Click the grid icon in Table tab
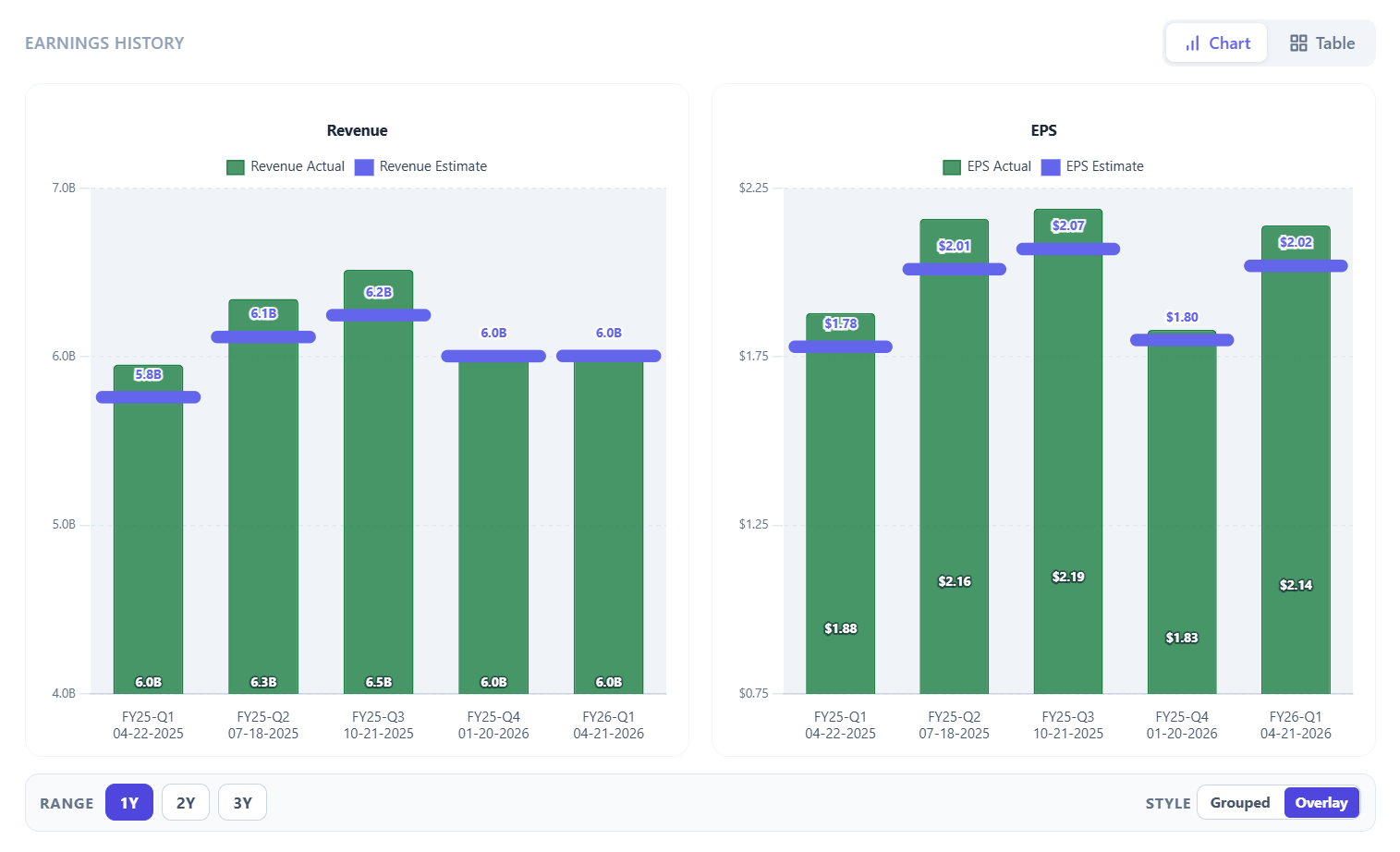Viewport: 1400px width, 852px height. coord(1298,43)
